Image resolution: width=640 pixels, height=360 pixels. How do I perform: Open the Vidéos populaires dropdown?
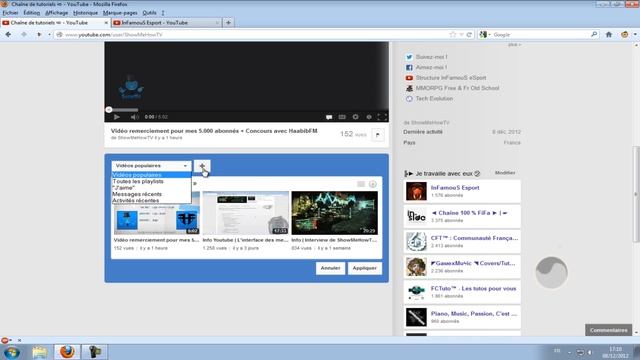click(x=151, y=166)
